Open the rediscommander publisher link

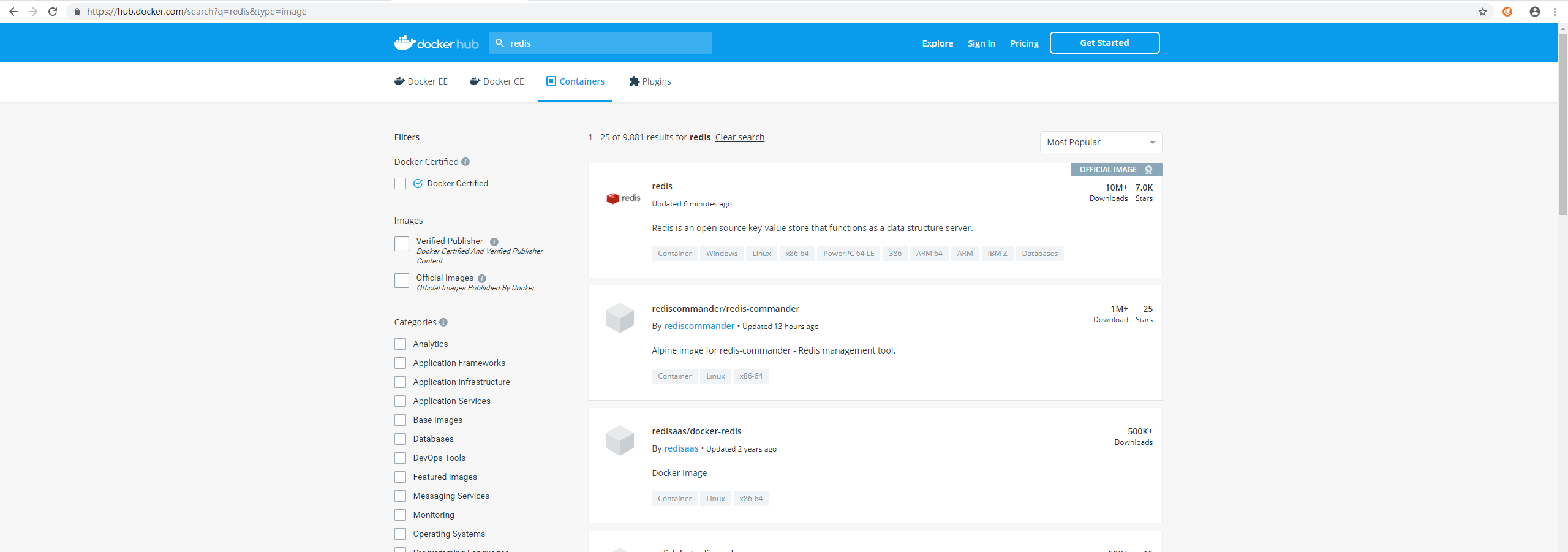(x=699, y=326)
